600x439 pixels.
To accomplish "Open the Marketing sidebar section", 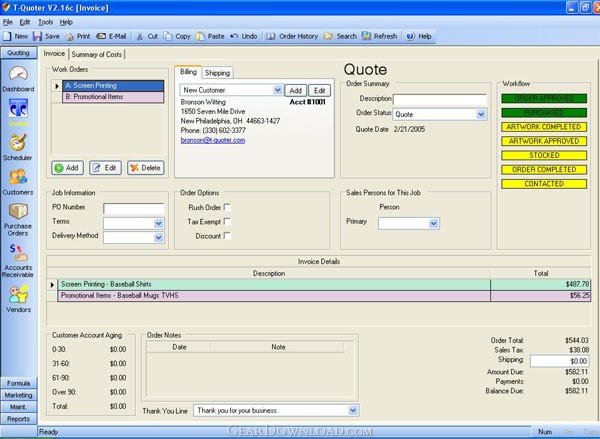I will (18, 395).
